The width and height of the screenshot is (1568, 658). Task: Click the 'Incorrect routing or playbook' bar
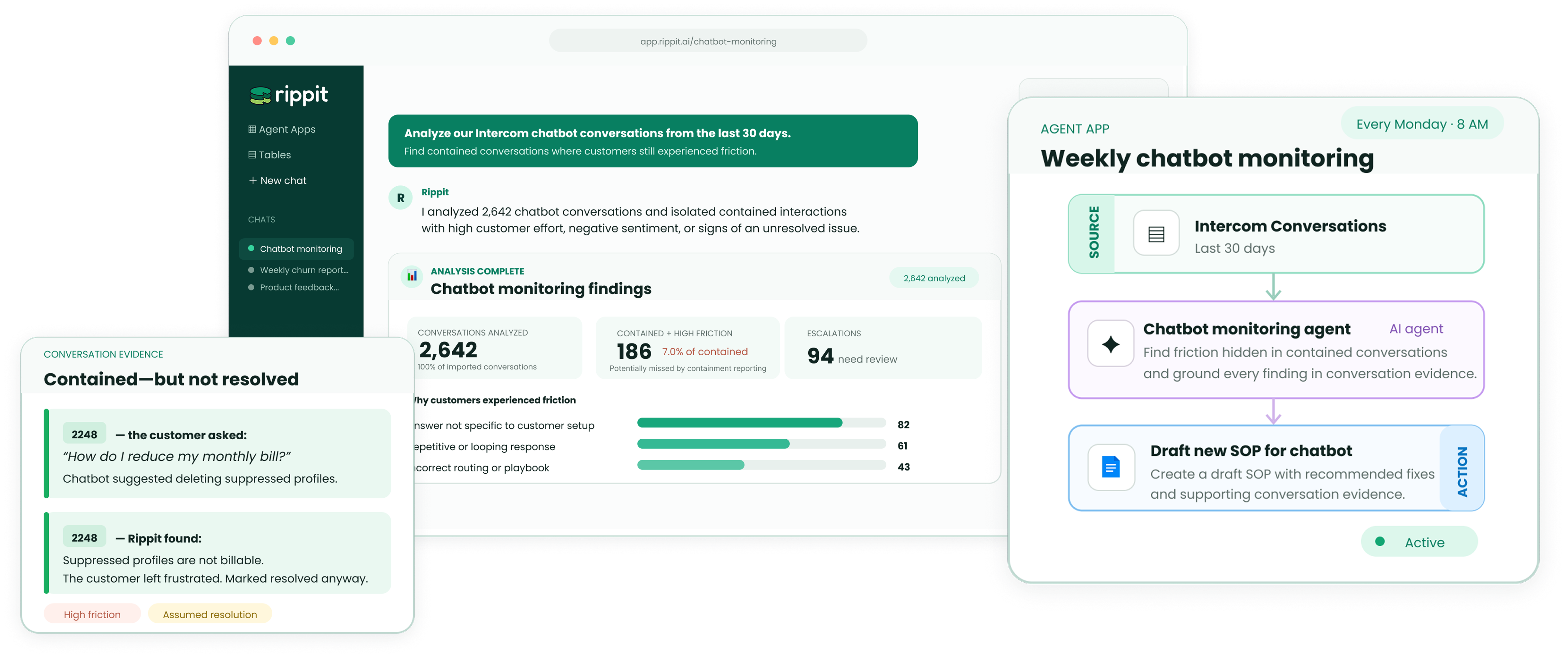(761, 465)
